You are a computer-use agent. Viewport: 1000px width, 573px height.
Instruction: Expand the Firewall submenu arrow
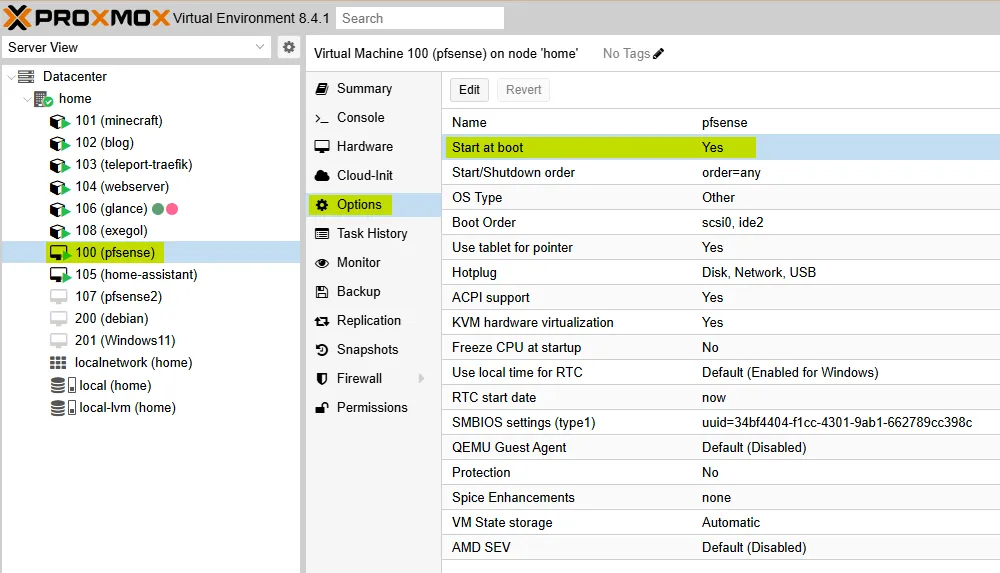pyautogui.click(x=421, y=379)
